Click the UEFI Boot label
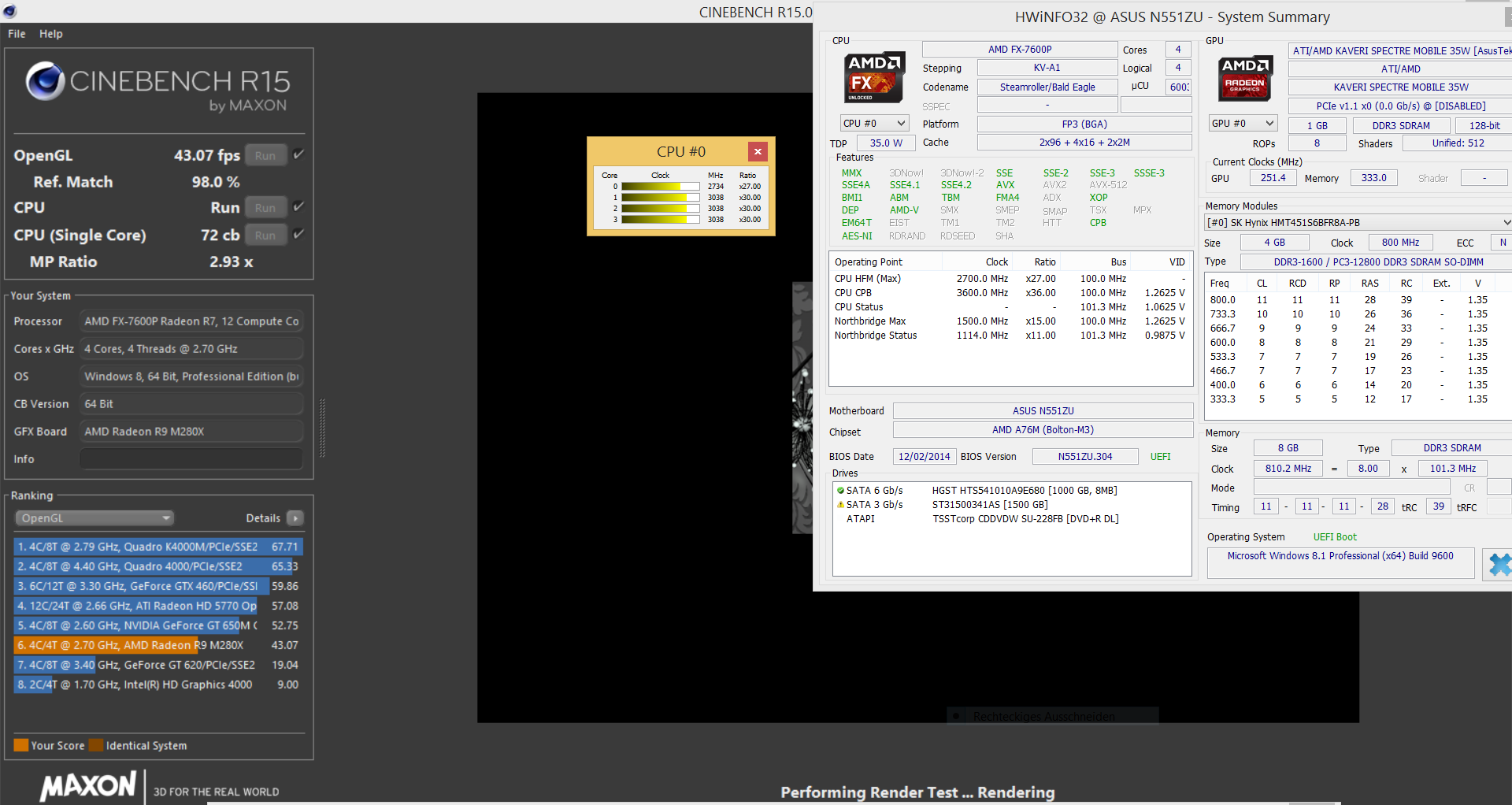 tap(1335, 537)
